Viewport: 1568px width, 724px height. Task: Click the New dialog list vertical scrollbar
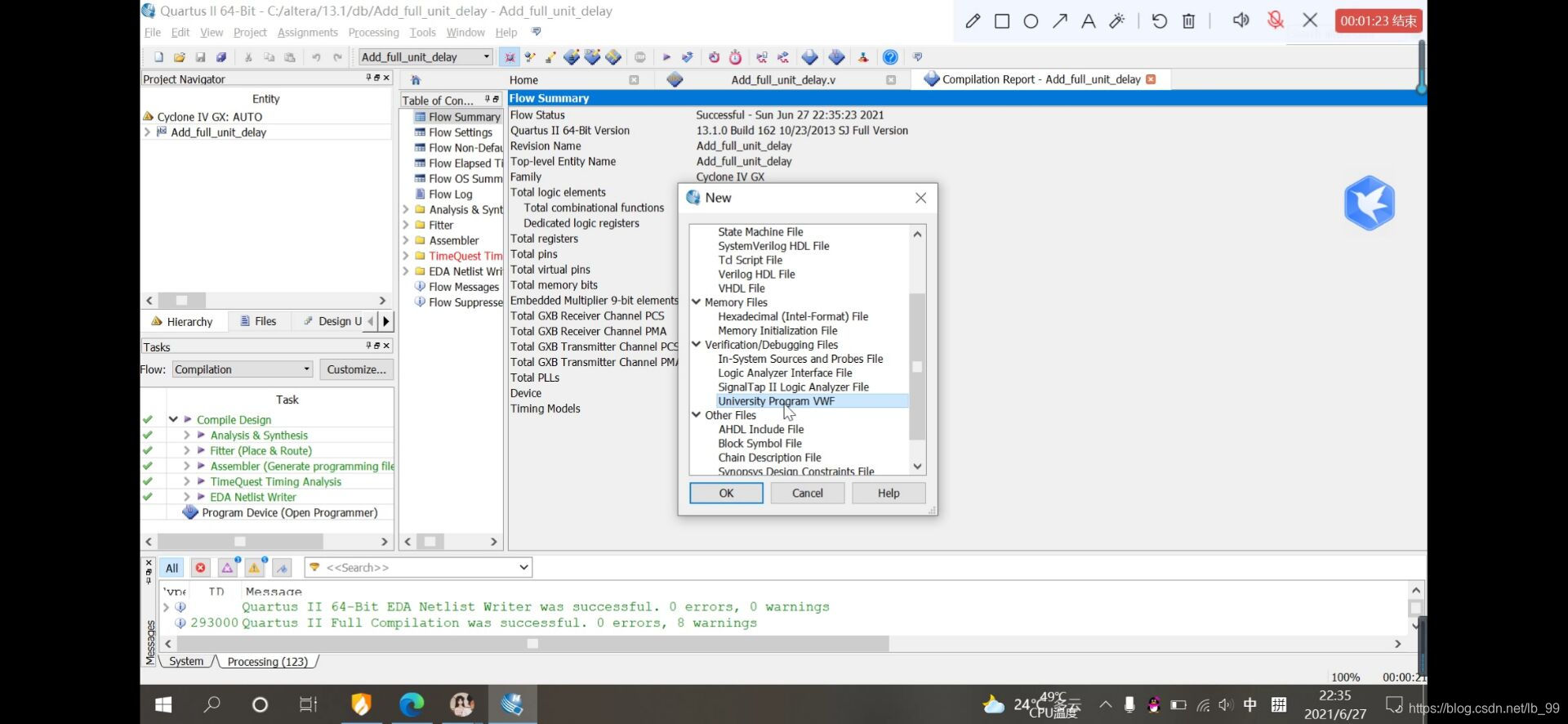[x=917, y=366]
